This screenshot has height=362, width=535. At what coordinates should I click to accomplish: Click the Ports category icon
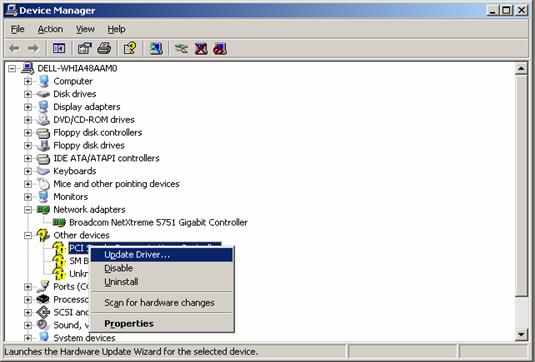pyautogui.click(x=43, y=287)
